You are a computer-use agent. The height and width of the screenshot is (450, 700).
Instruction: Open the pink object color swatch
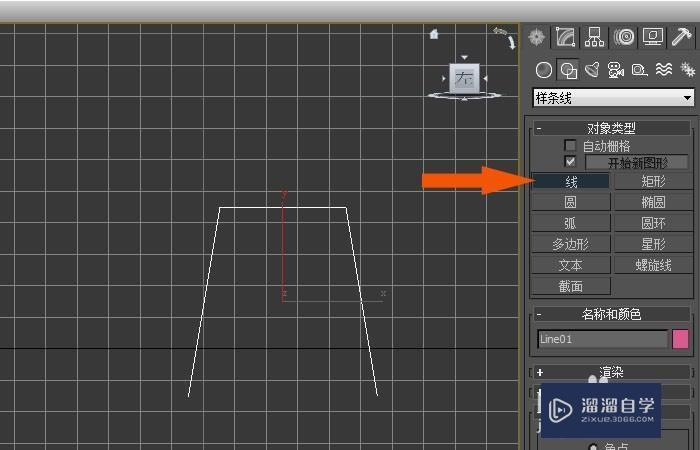click(x=680, y=339)
